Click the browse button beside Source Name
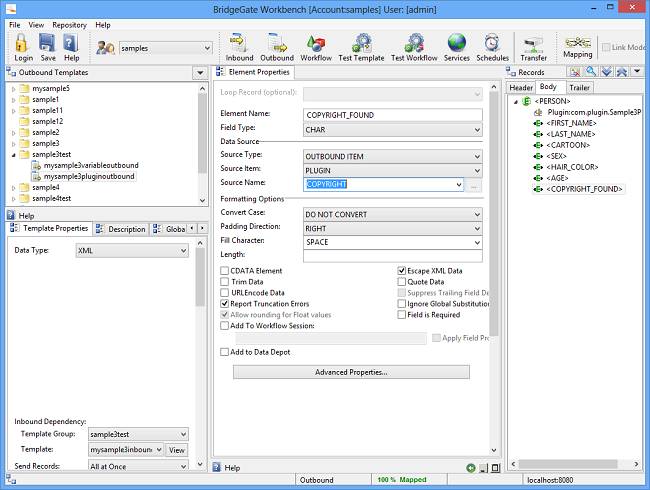 (x=473, y=185)
